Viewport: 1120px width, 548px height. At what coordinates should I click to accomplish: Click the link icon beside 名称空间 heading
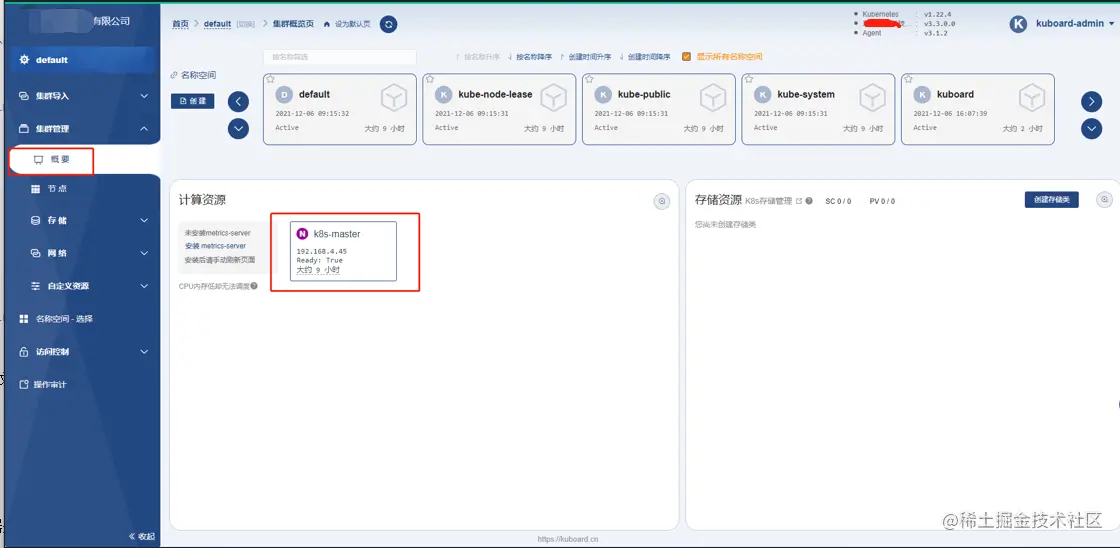(174, 75)
